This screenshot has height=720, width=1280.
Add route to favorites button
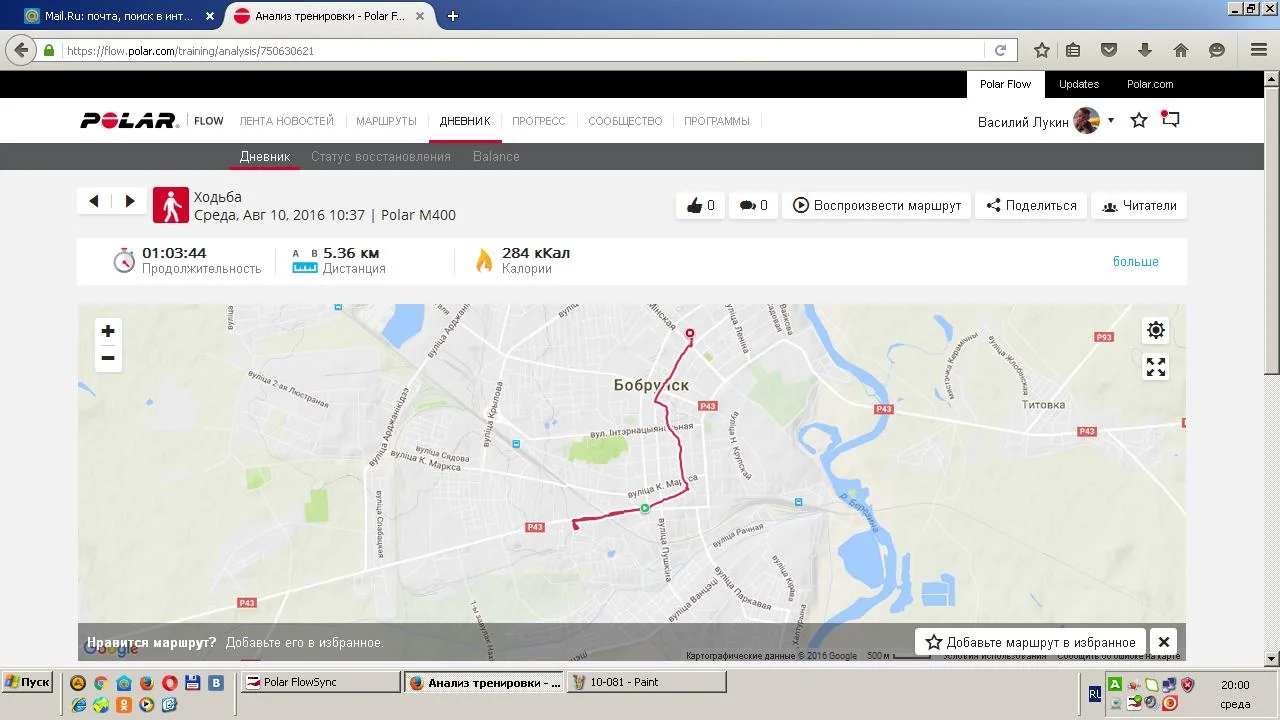[1030, 642]
